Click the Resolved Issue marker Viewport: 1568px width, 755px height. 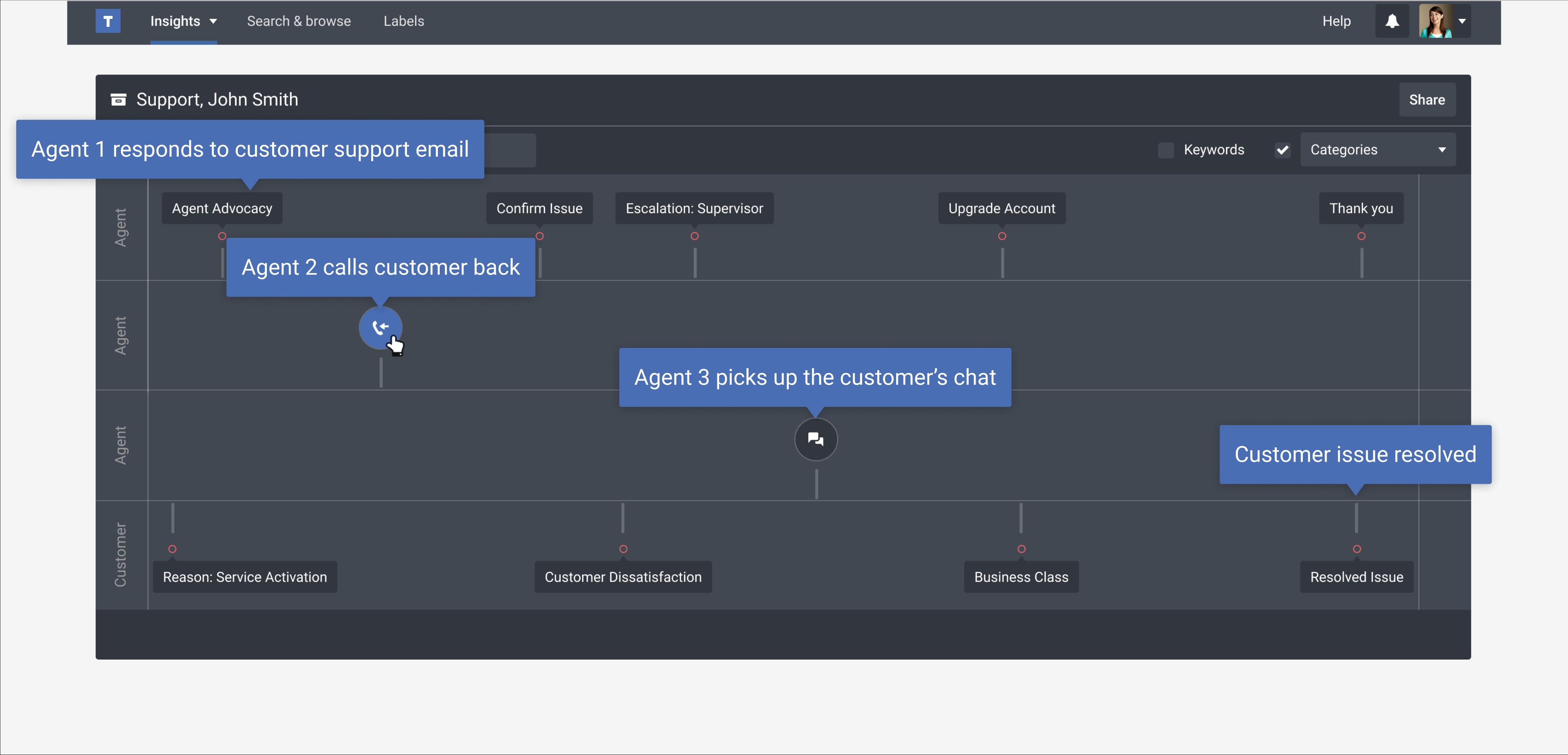click(x=1356, y=577)
